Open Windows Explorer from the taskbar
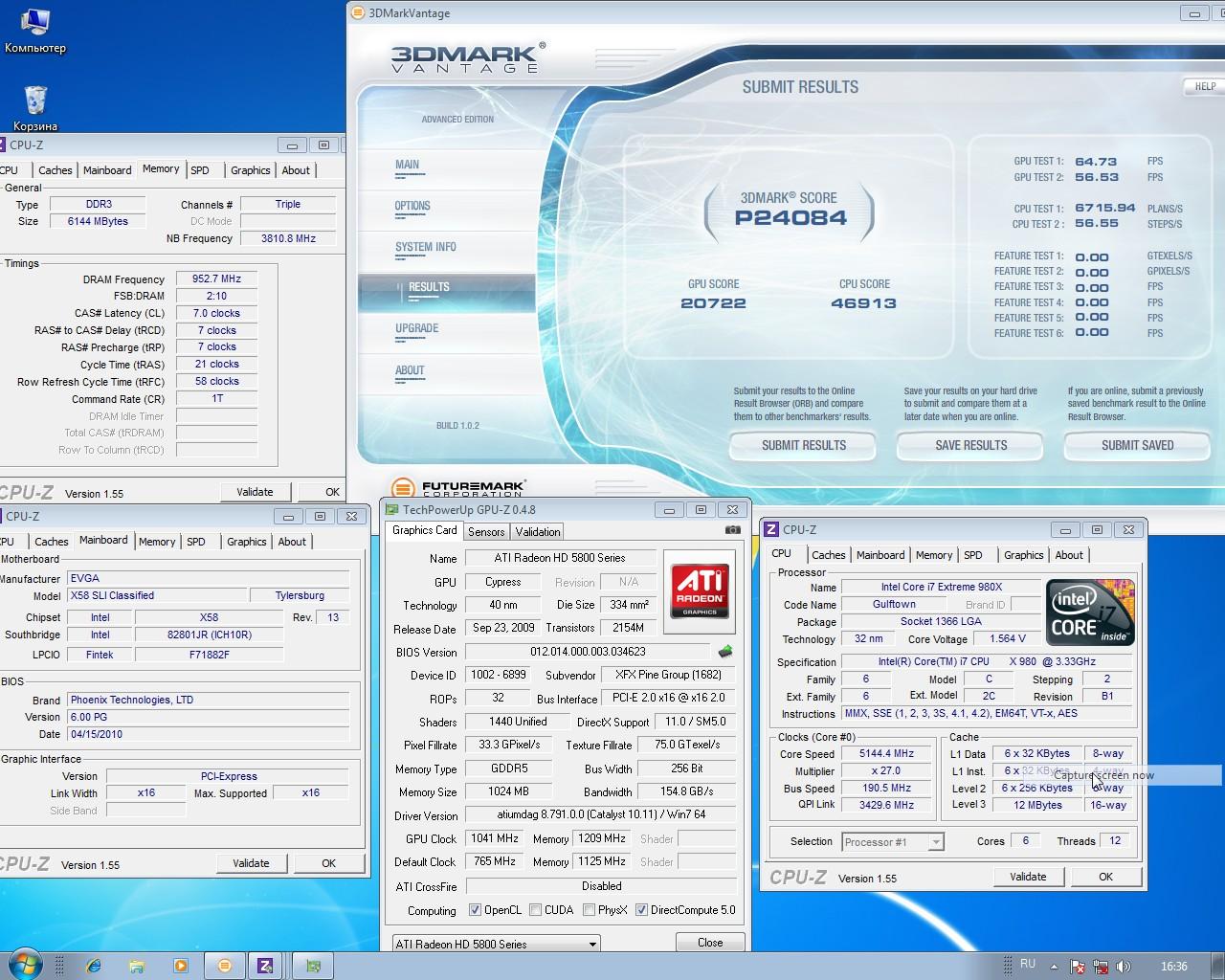Viewport: 1225px width, 980px height. 137,966
